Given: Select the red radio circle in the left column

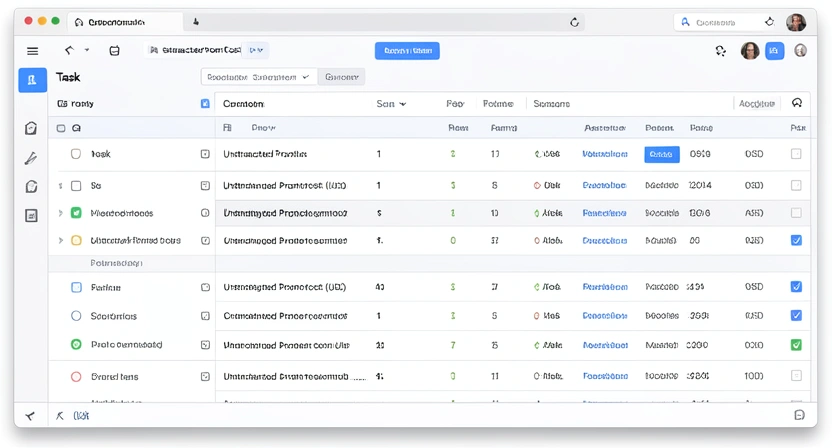Looking at the screenshot, I should (x=76, y=376).
